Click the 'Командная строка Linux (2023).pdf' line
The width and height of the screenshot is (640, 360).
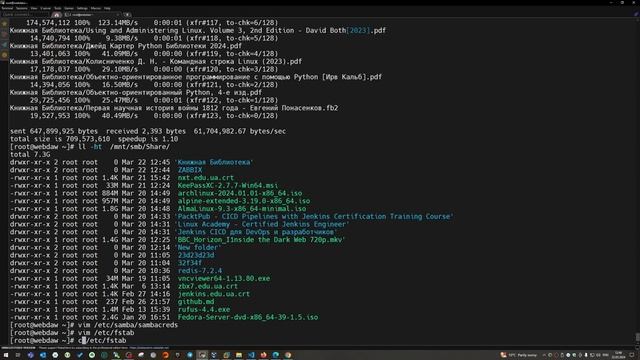(x=156, y=61)
